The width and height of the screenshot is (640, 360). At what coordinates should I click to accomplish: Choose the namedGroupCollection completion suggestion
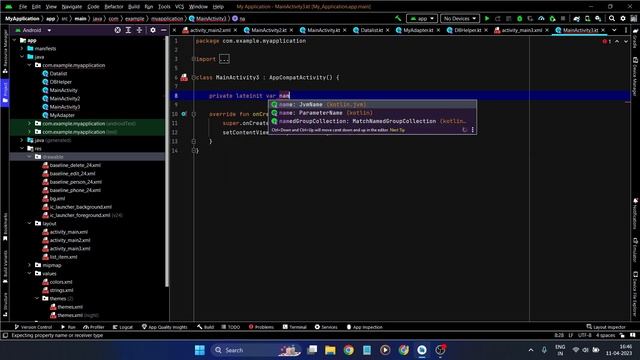click(x=372, y=121)
